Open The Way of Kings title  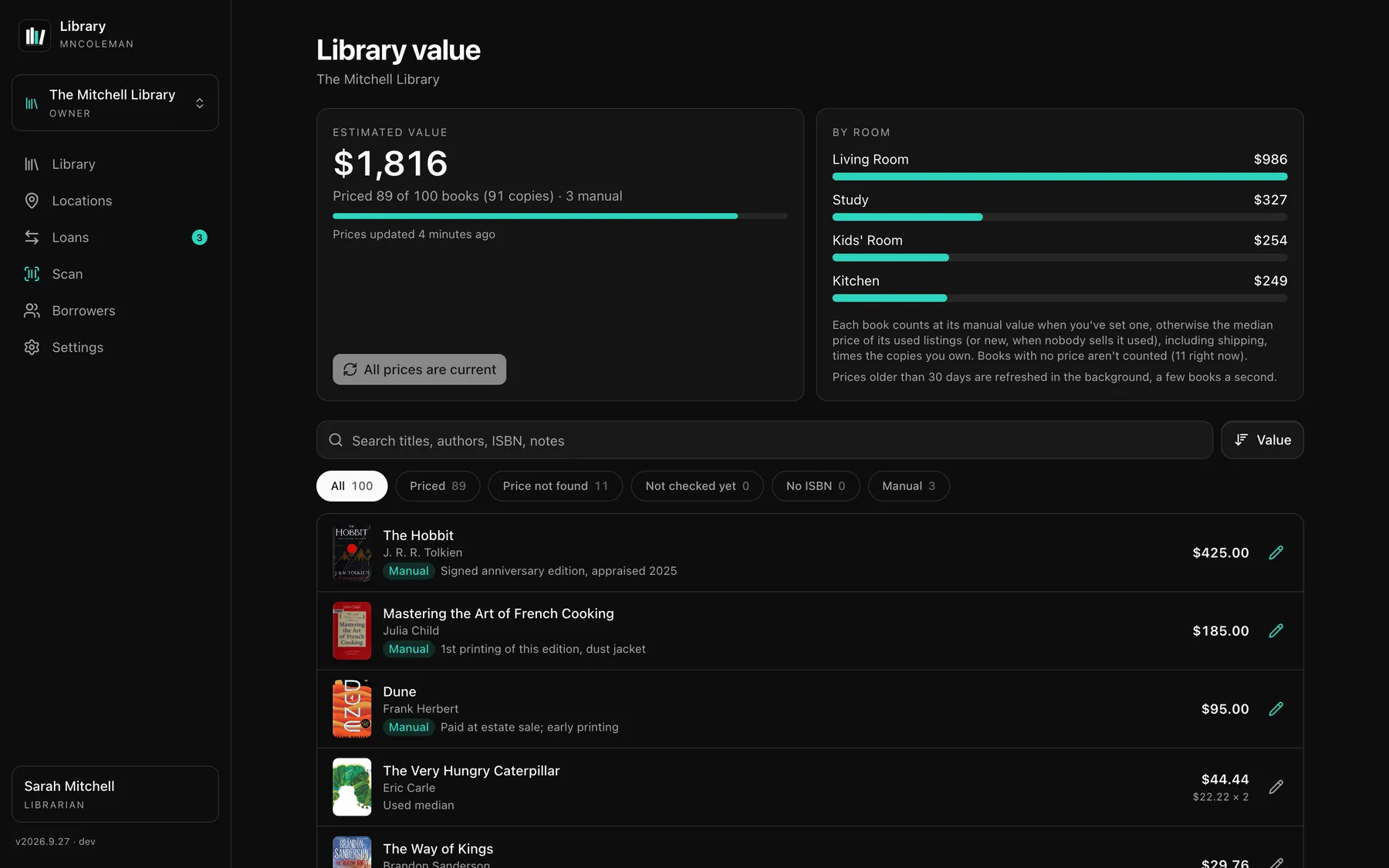point(438,849)
